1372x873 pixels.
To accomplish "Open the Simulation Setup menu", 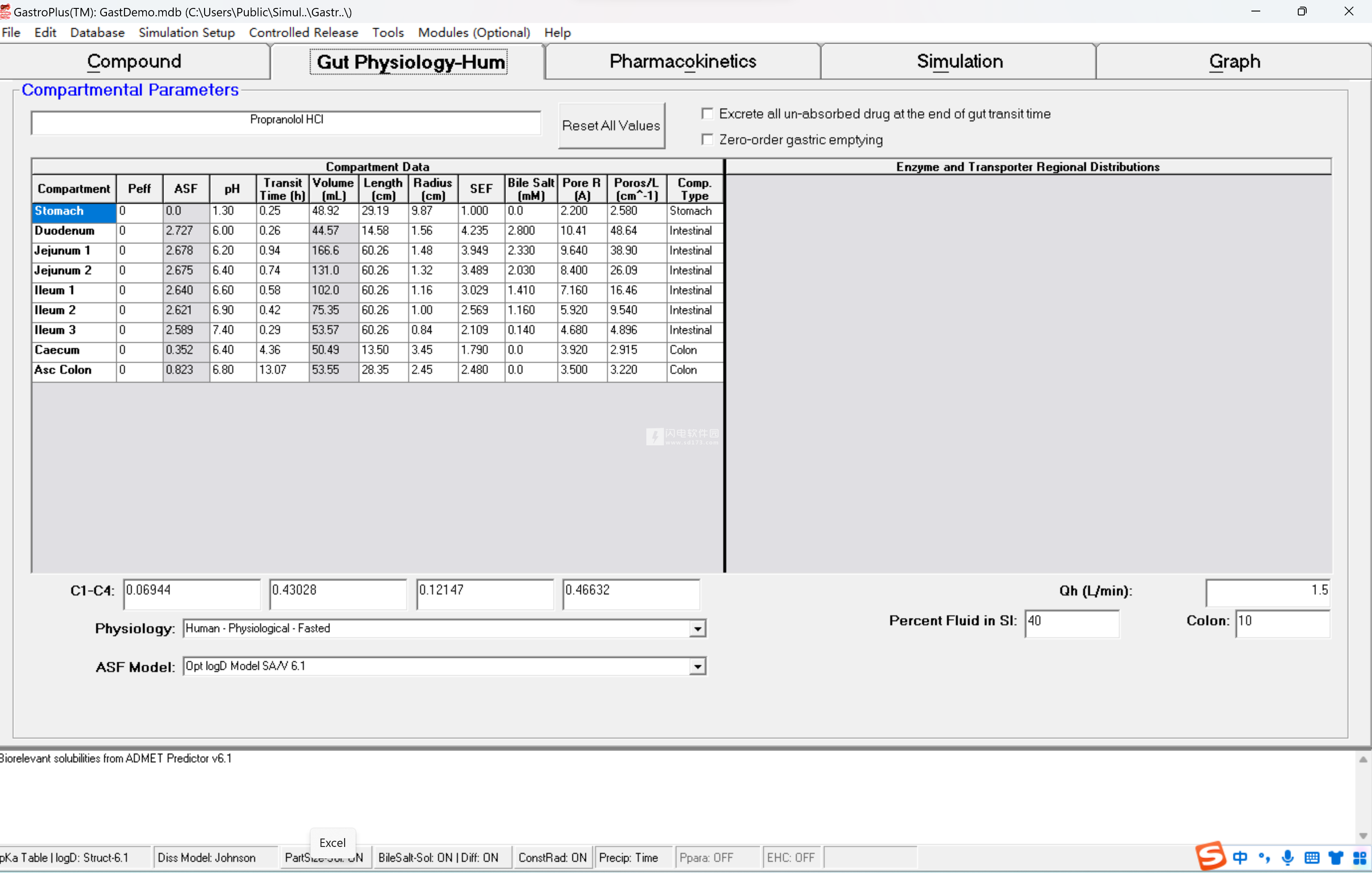I will coord(187,33).
